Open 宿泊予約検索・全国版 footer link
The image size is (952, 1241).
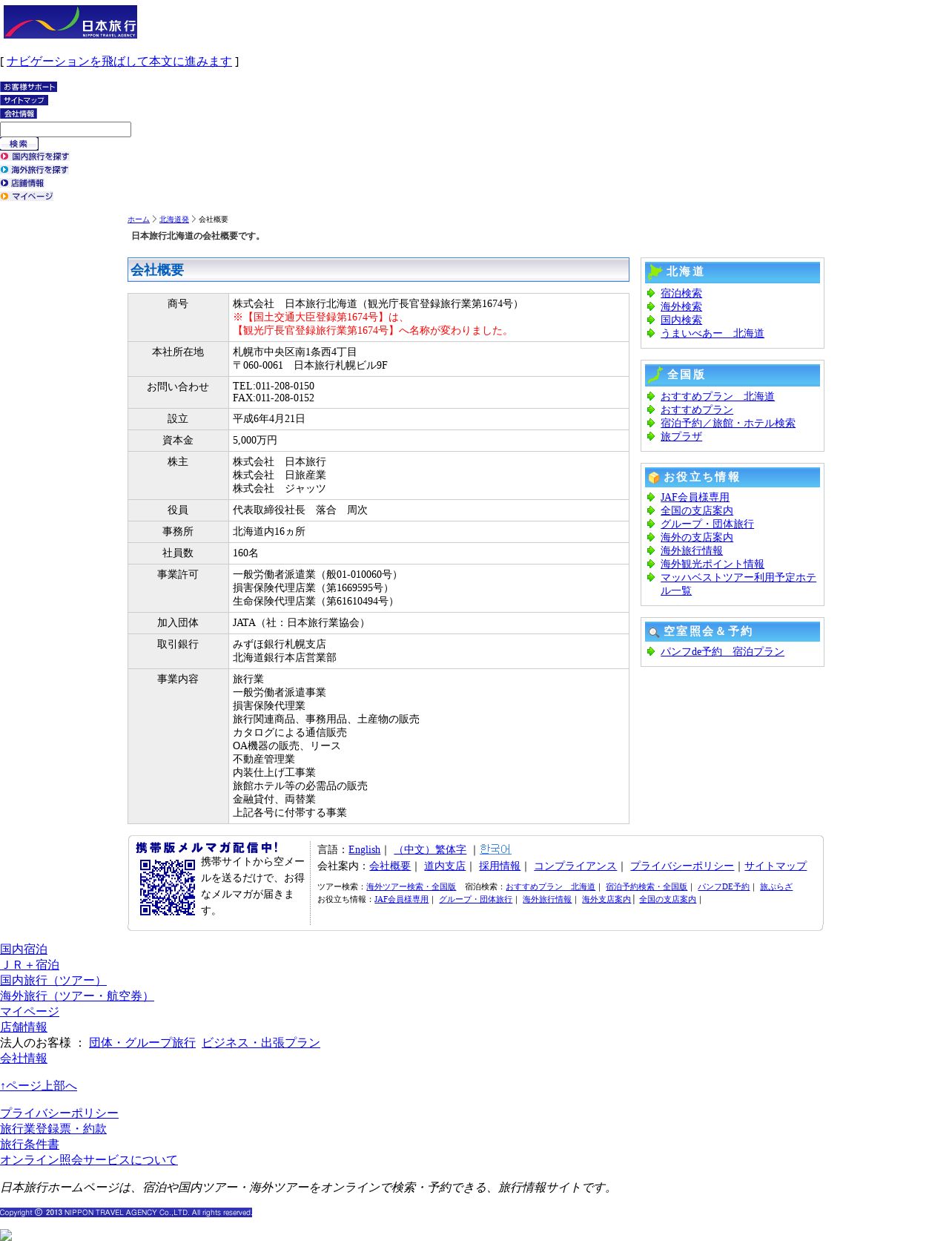(647, 887)
